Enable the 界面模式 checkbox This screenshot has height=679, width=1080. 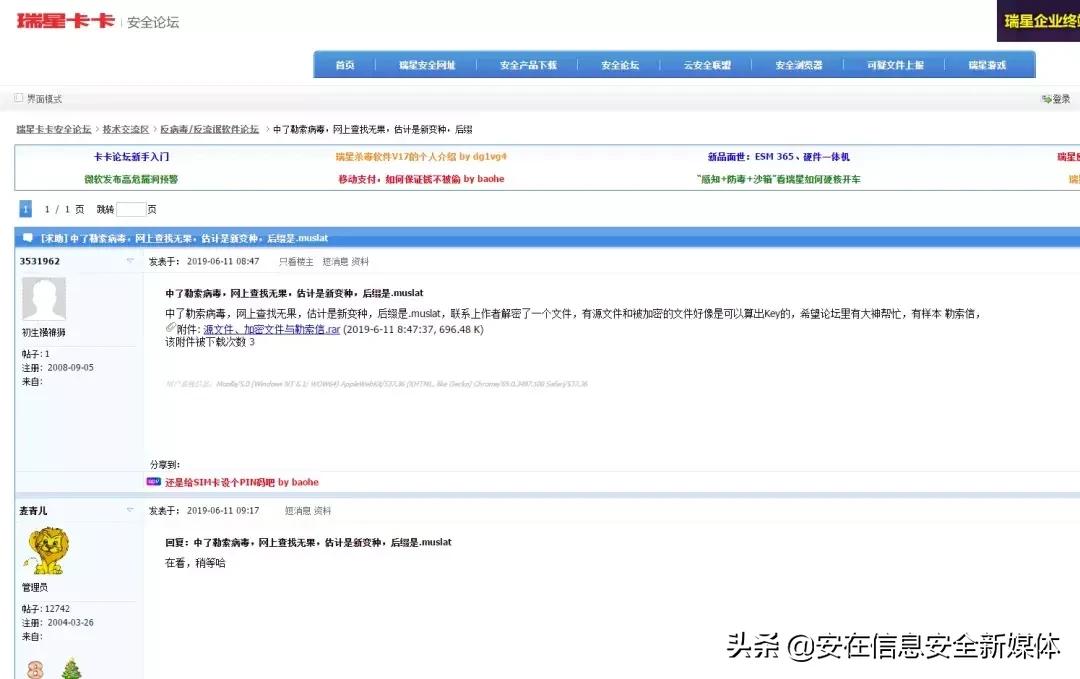(x=18, y=97)
